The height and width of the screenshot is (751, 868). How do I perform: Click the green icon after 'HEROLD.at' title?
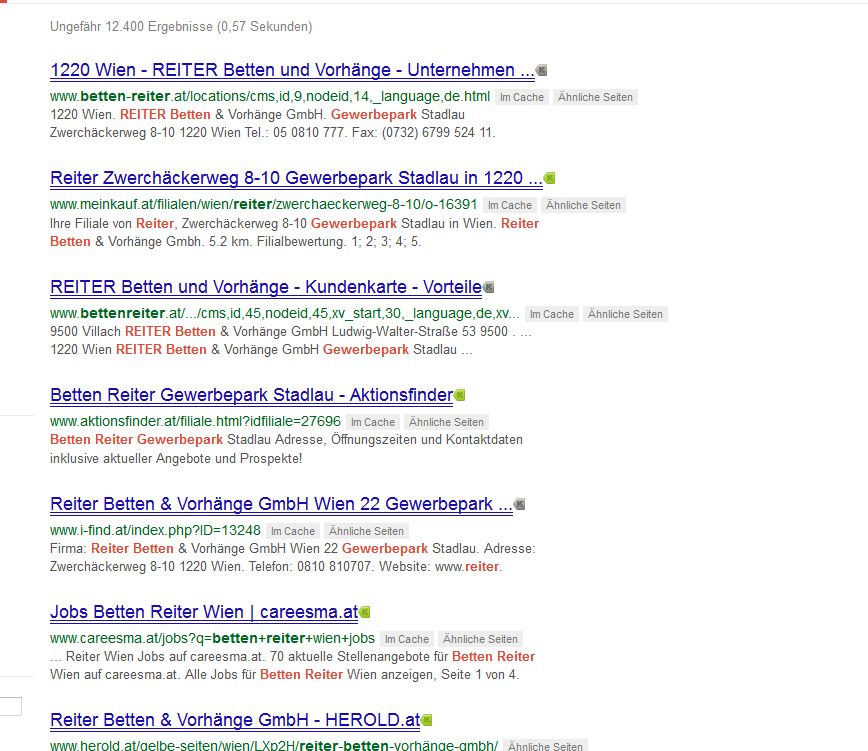click(x=426, y=720)
